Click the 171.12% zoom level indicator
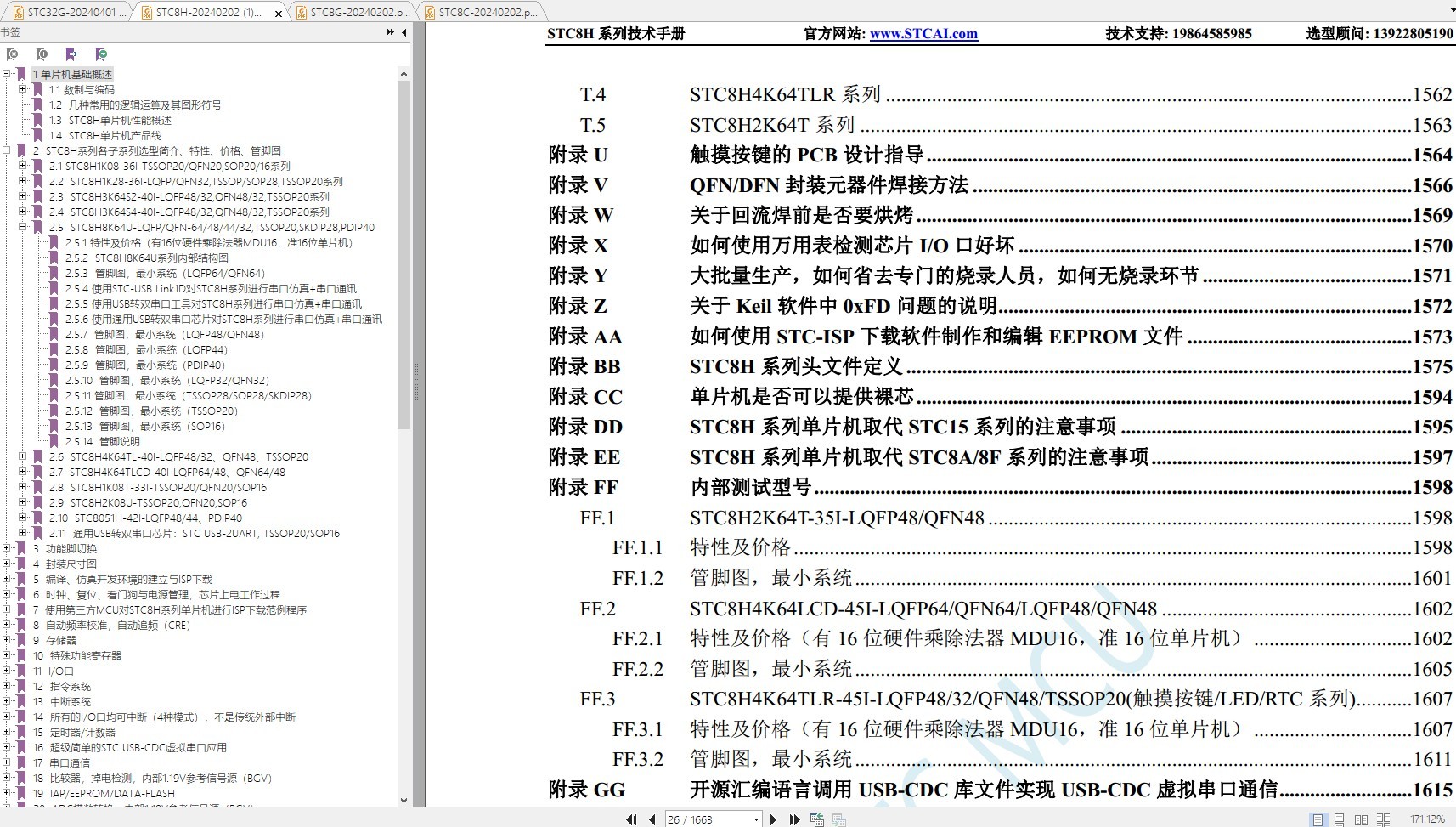Image resolution: width=1456 pixels, height=827 pixels. [x=1427, y=819]
